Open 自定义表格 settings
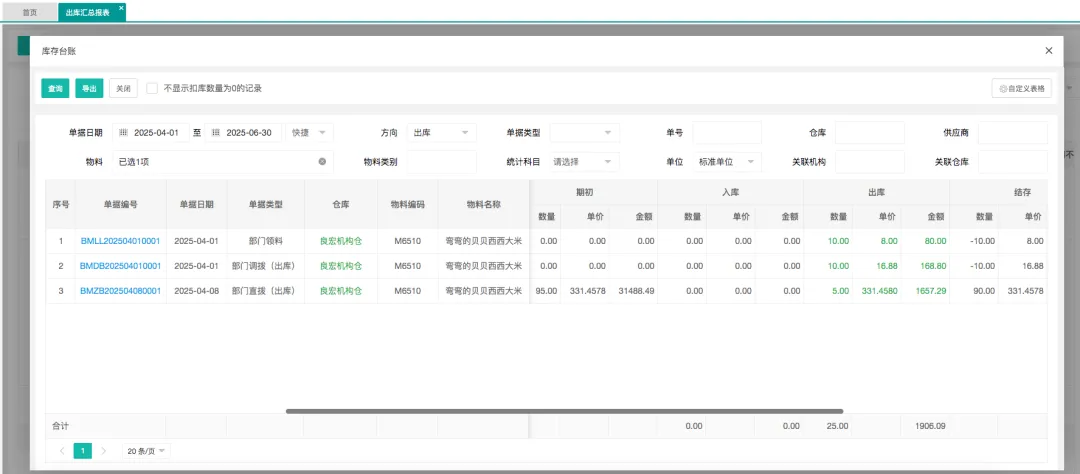 (1021, 88)
